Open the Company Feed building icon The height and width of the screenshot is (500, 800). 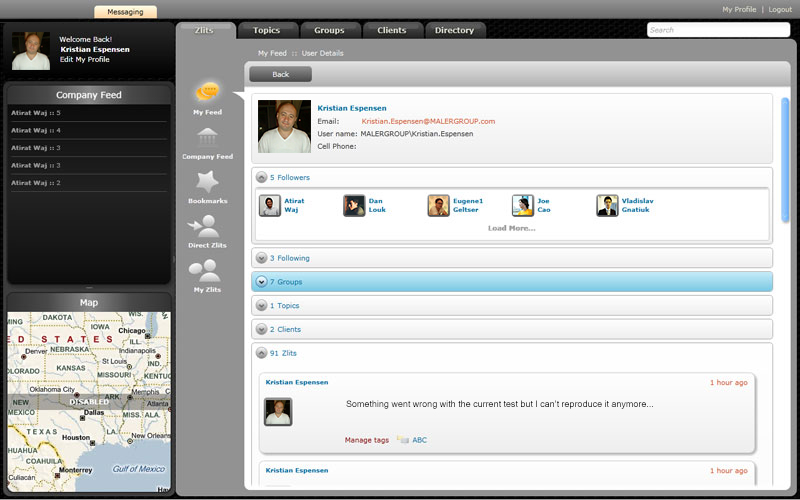pos(208,137)
